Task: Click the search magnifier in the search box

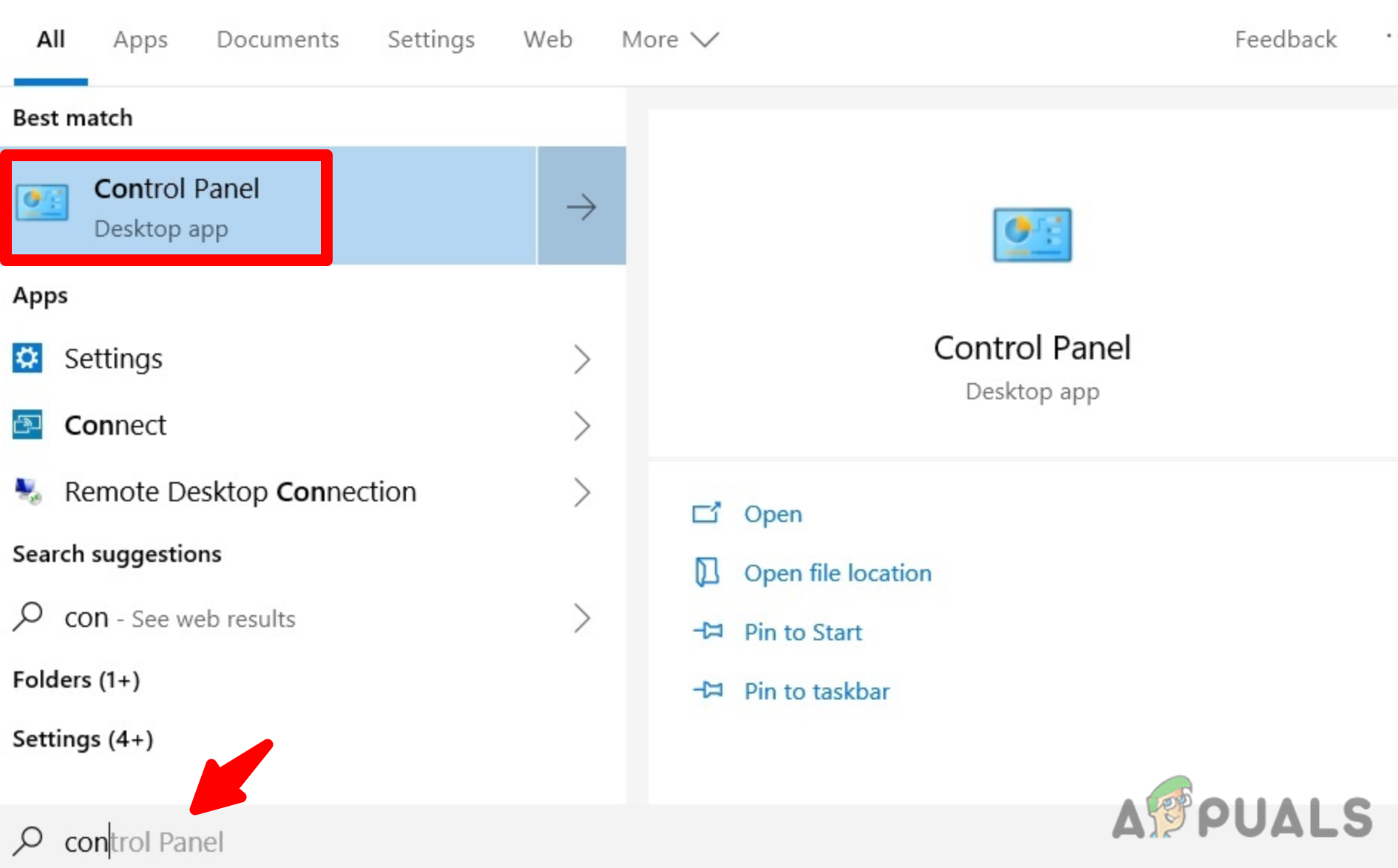Action: pyautogui.click(x=28, y=841)
